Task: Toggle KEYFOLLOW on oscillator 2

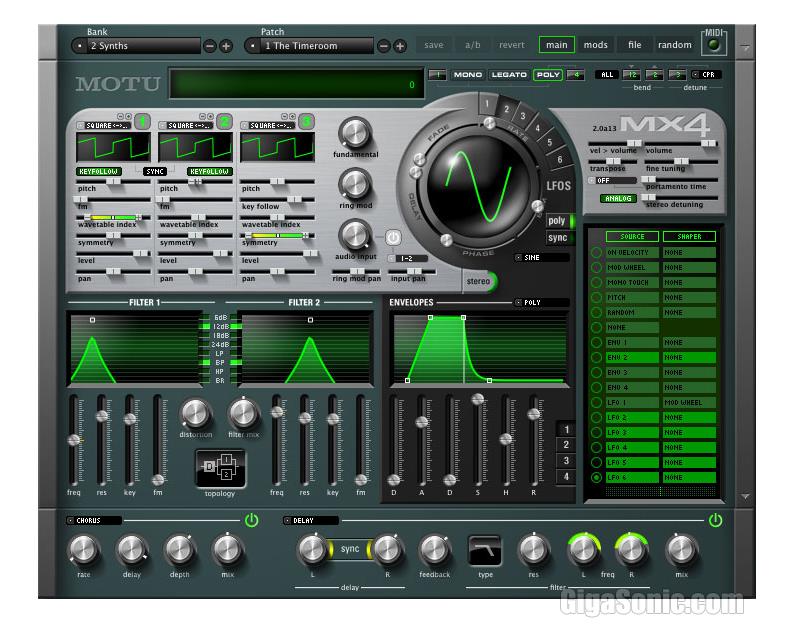Action: click(x=210, y=172)
